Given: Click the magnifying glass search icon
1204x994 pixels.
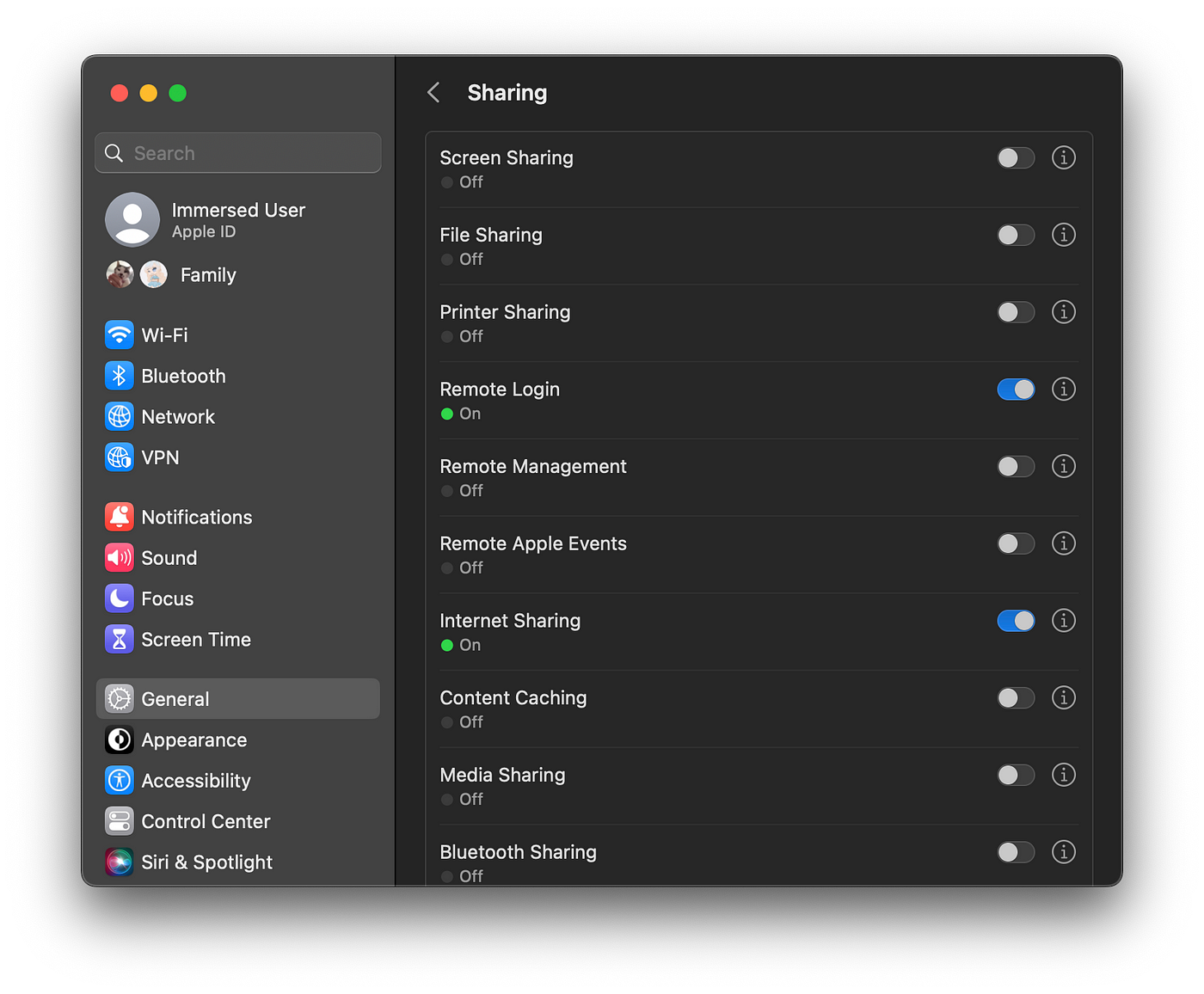Looking at the screenshot, I should (x=114, y=153).
